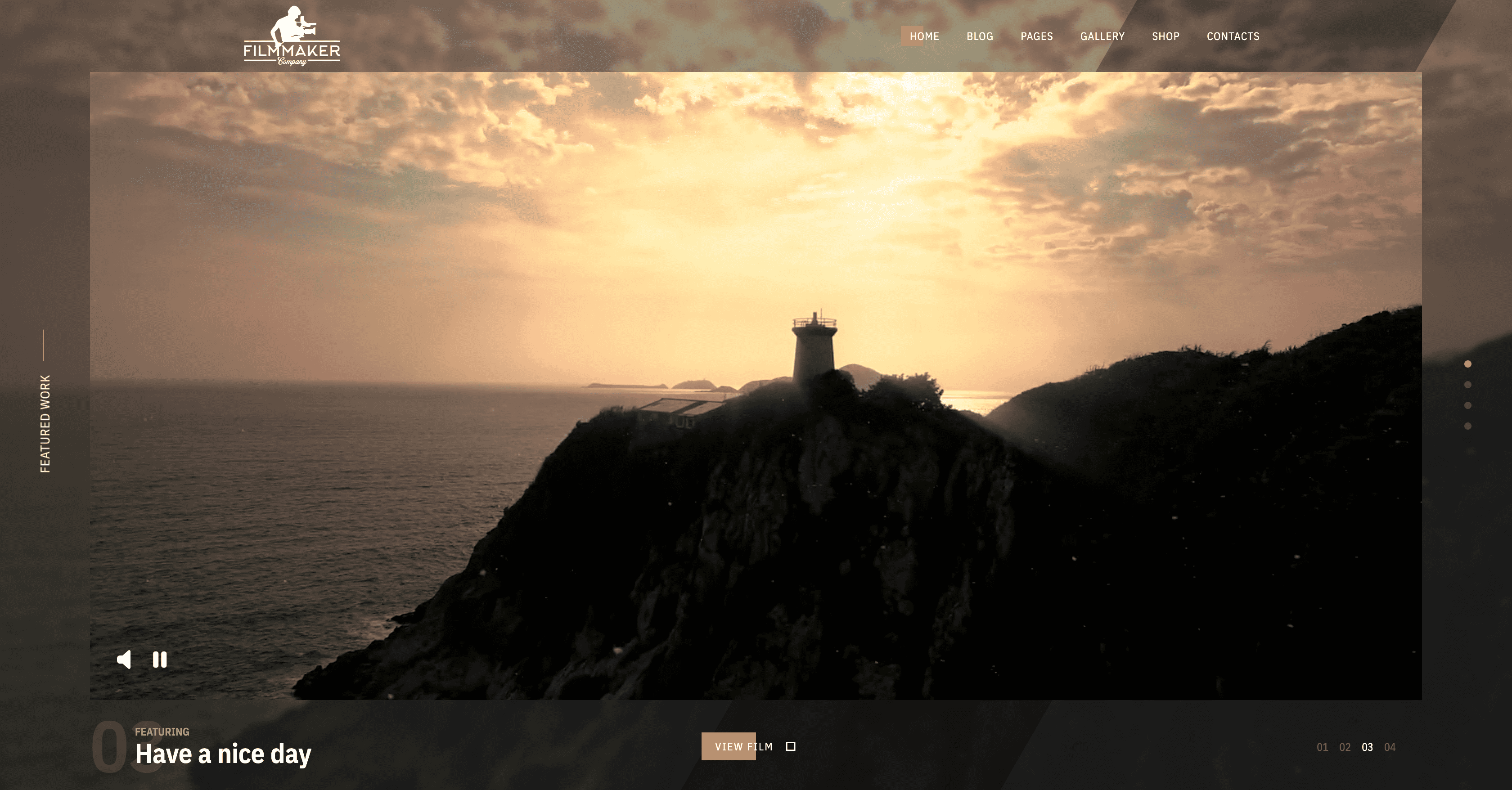Mute the video with speaker icon
1512x790 pixels.
[x=124, y=660]
